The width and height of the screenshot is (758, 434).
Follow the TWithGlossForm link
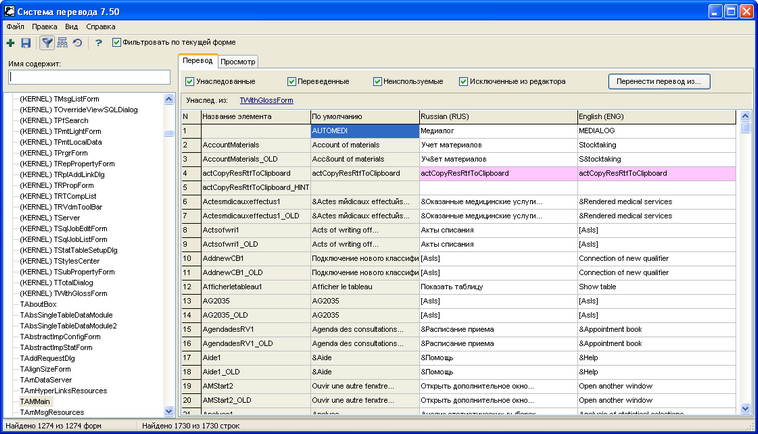click(x=266, y=101)
